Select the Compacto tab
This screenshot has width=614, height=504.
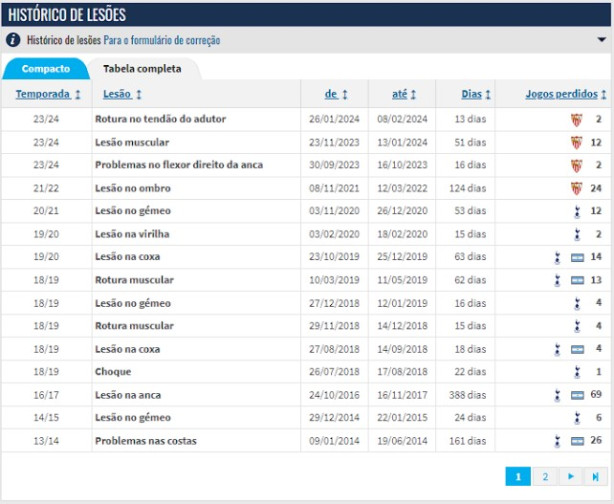click(46, 69)
